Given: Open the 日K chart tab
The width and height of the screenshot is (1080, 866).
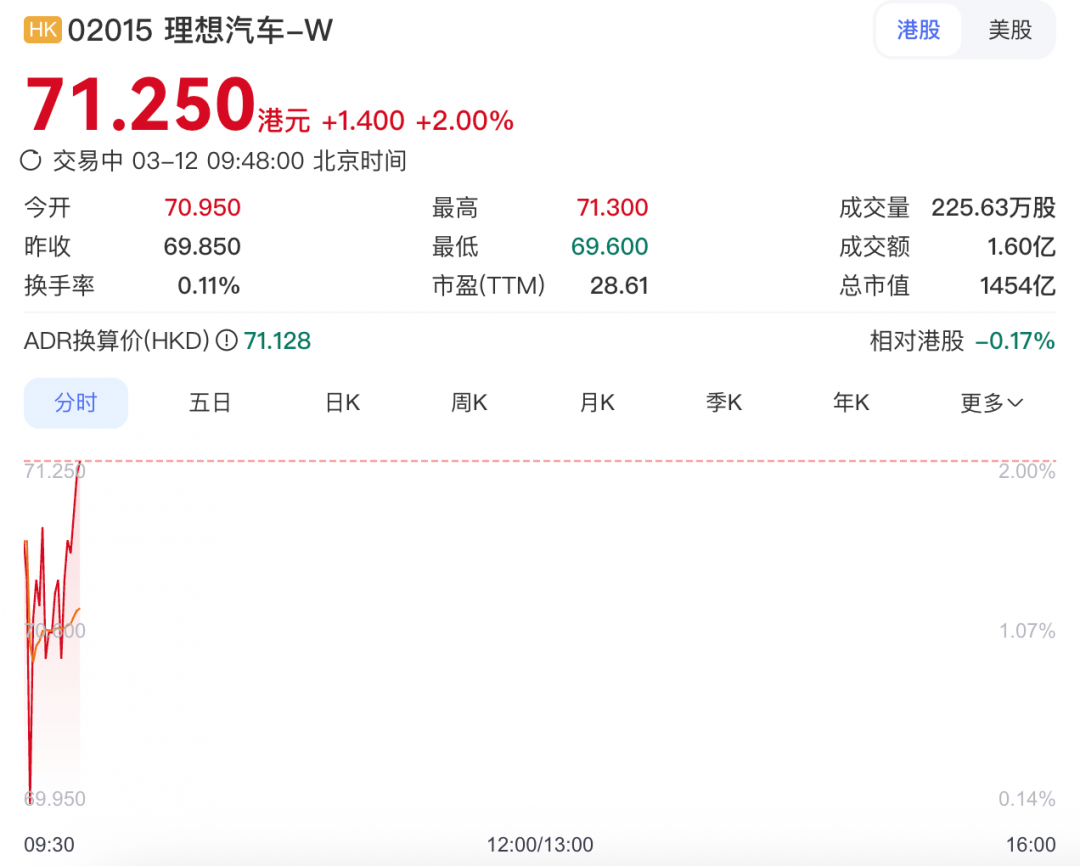Looking at the screenshot, I should pyautogui.click(x=342, y=402).
